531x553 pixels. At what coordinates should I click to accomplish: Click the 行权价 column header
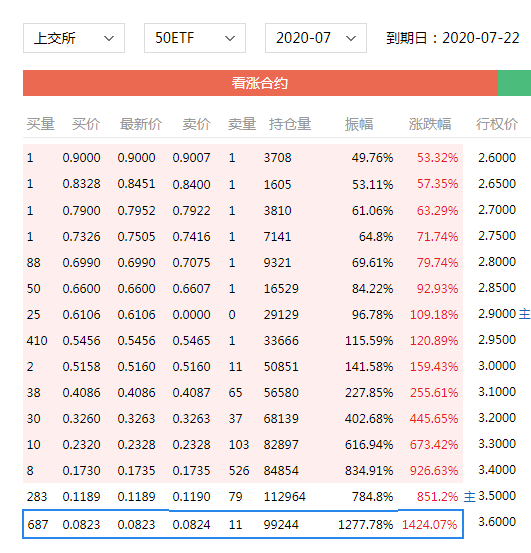coord(496,124)
